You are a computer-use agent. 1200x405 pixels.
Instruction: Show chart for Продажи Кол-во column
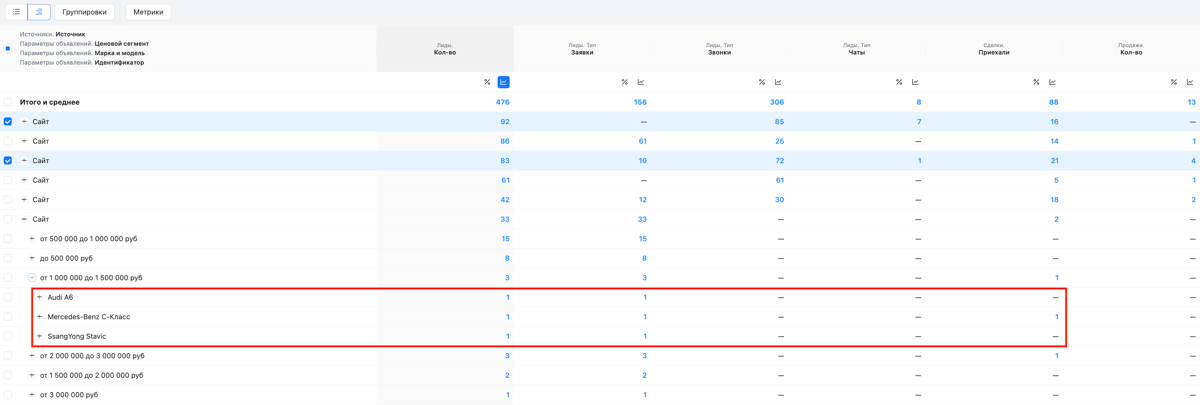[x=1189, y=82]
